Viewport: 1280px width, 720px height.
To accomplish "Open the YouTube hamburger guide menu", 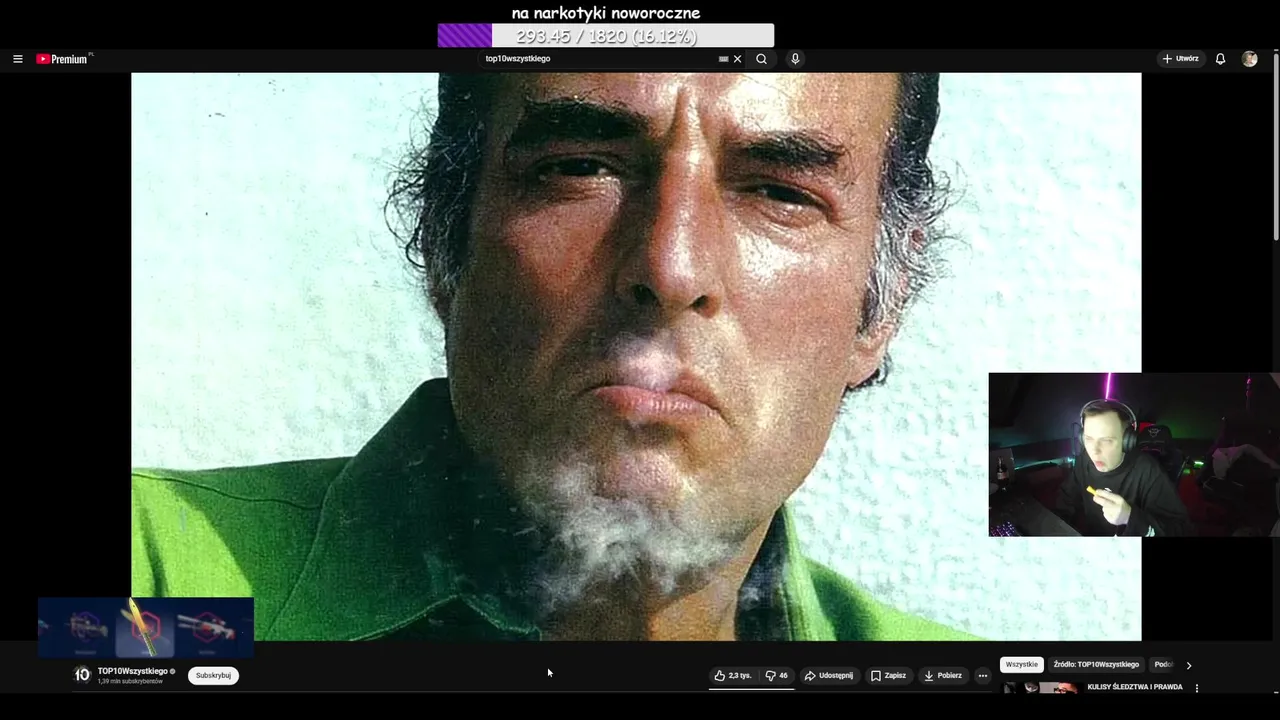I will (x=17, y=59).
